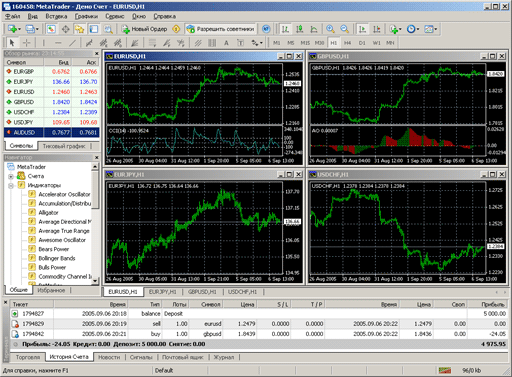Select the trendline drawing tool
The width and height of the screenshot is (512, 377).
[x=72, y=43]
